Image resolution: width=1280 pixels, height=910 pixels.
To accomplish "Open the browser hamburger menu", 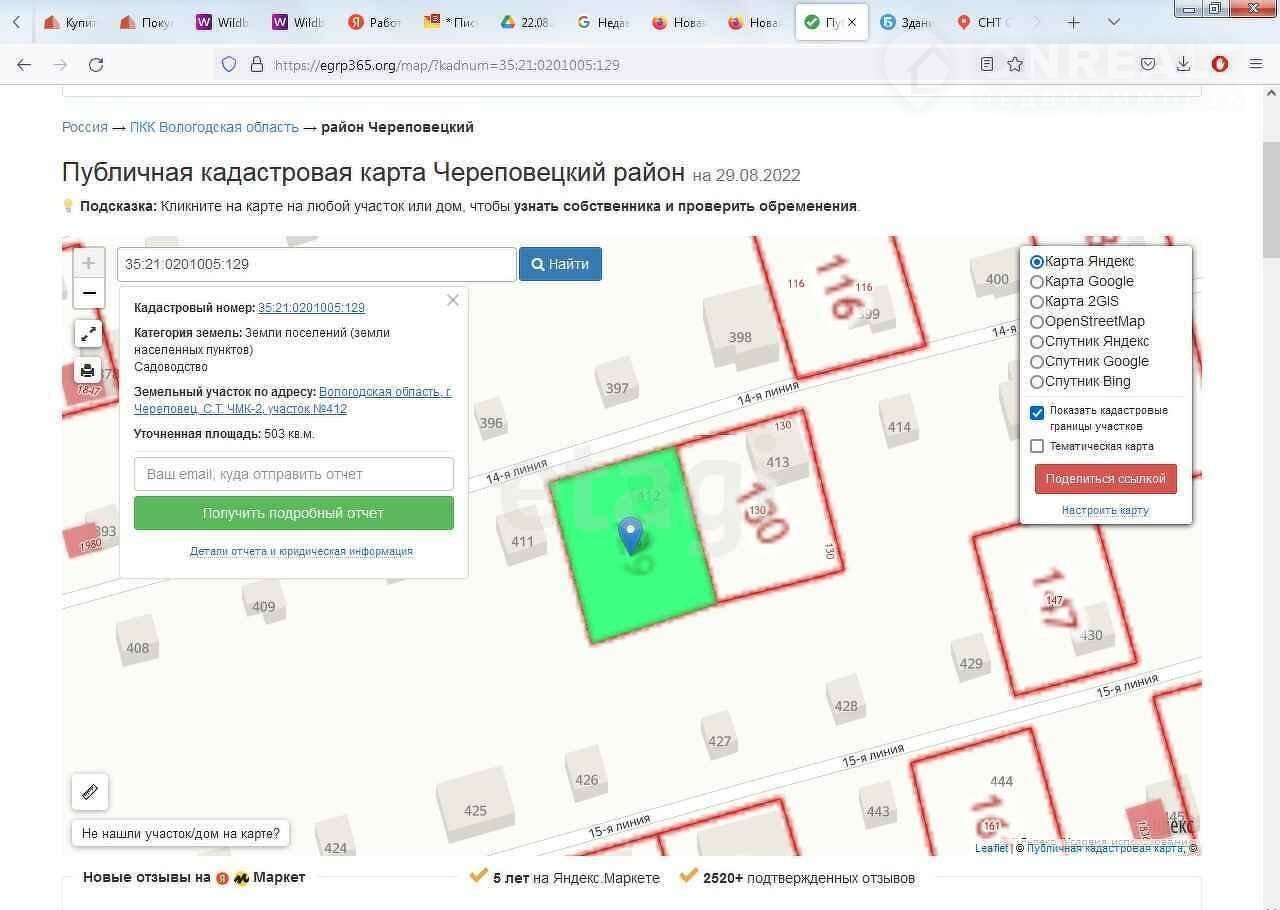I will coord(1256,65).
